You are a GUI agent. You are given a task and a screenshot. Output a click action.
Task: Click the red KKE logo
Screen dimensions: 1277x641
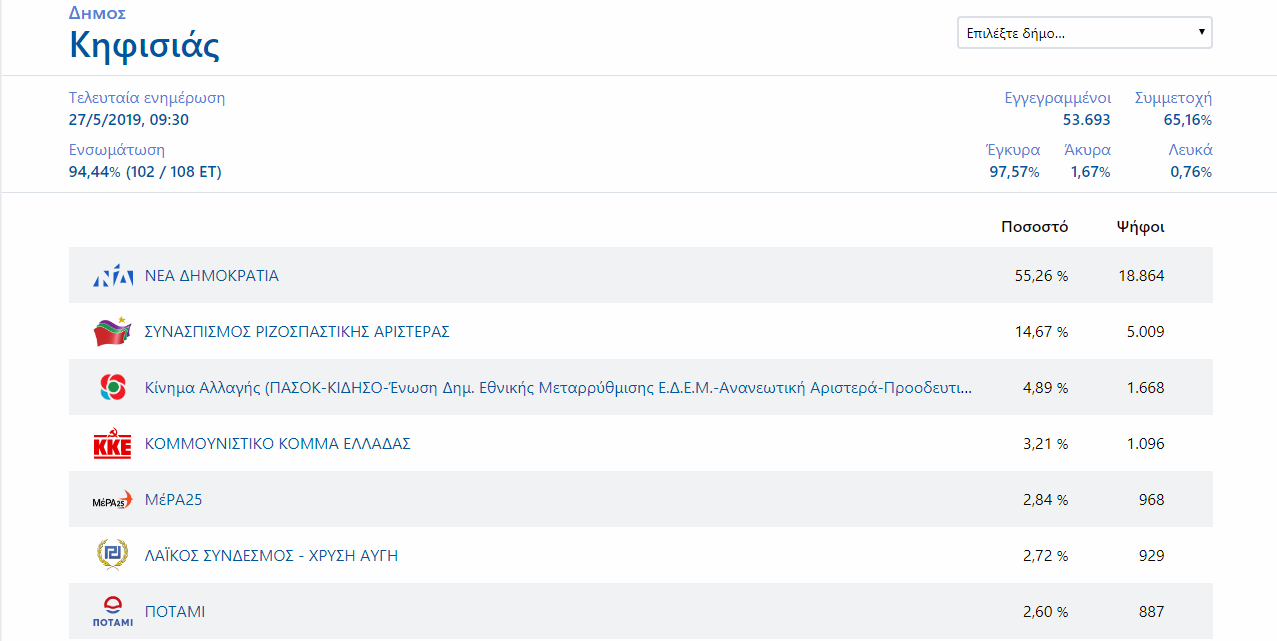click(112, 444)
